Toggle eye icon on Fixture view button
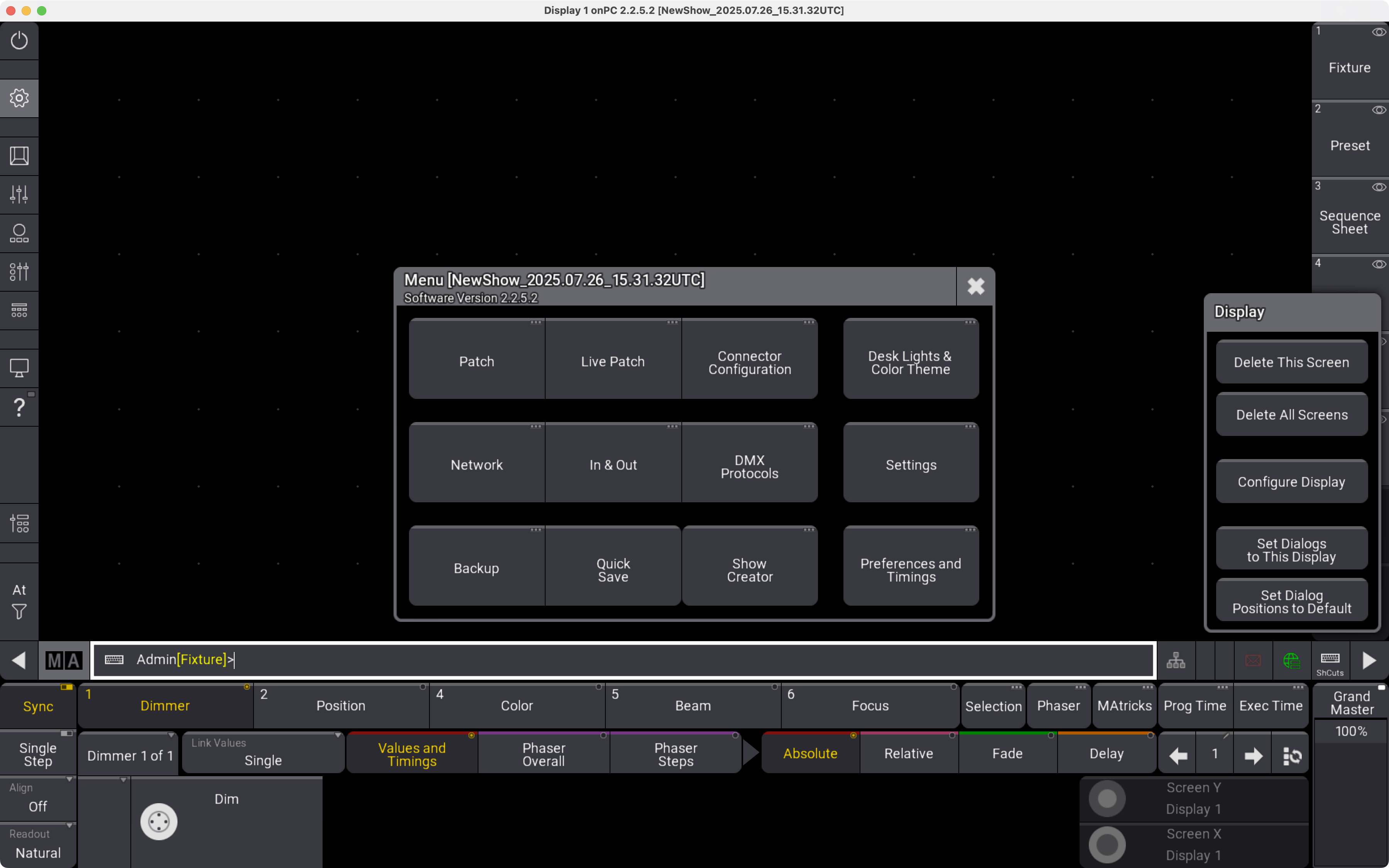1389x868 pixels. 1379,32
